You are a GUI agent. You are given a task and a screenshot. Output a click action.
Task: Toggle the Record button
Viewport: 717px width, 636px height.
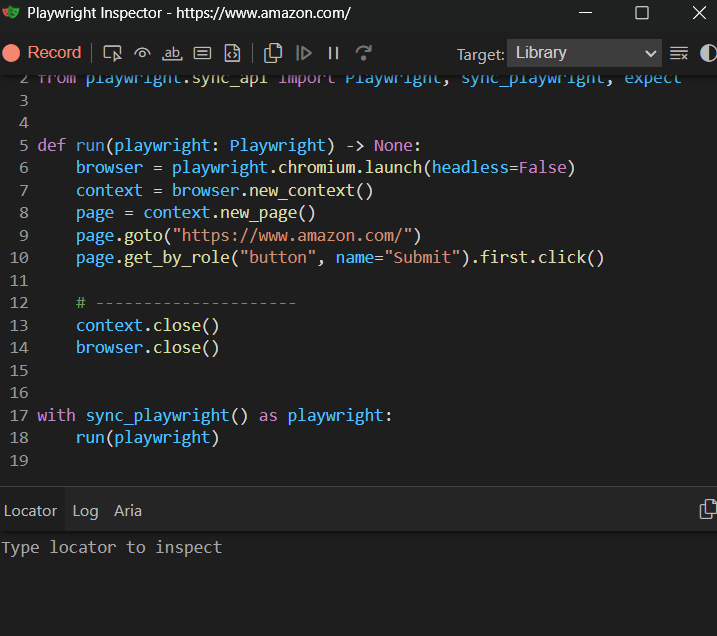click(x=42, y=53)
